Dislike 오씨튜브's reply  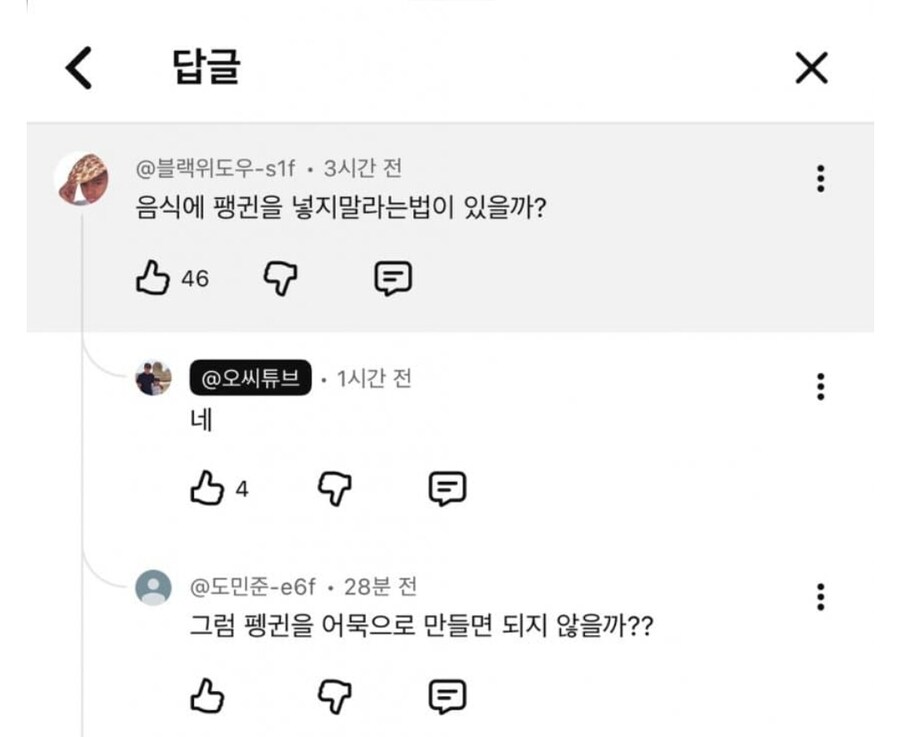336,488
